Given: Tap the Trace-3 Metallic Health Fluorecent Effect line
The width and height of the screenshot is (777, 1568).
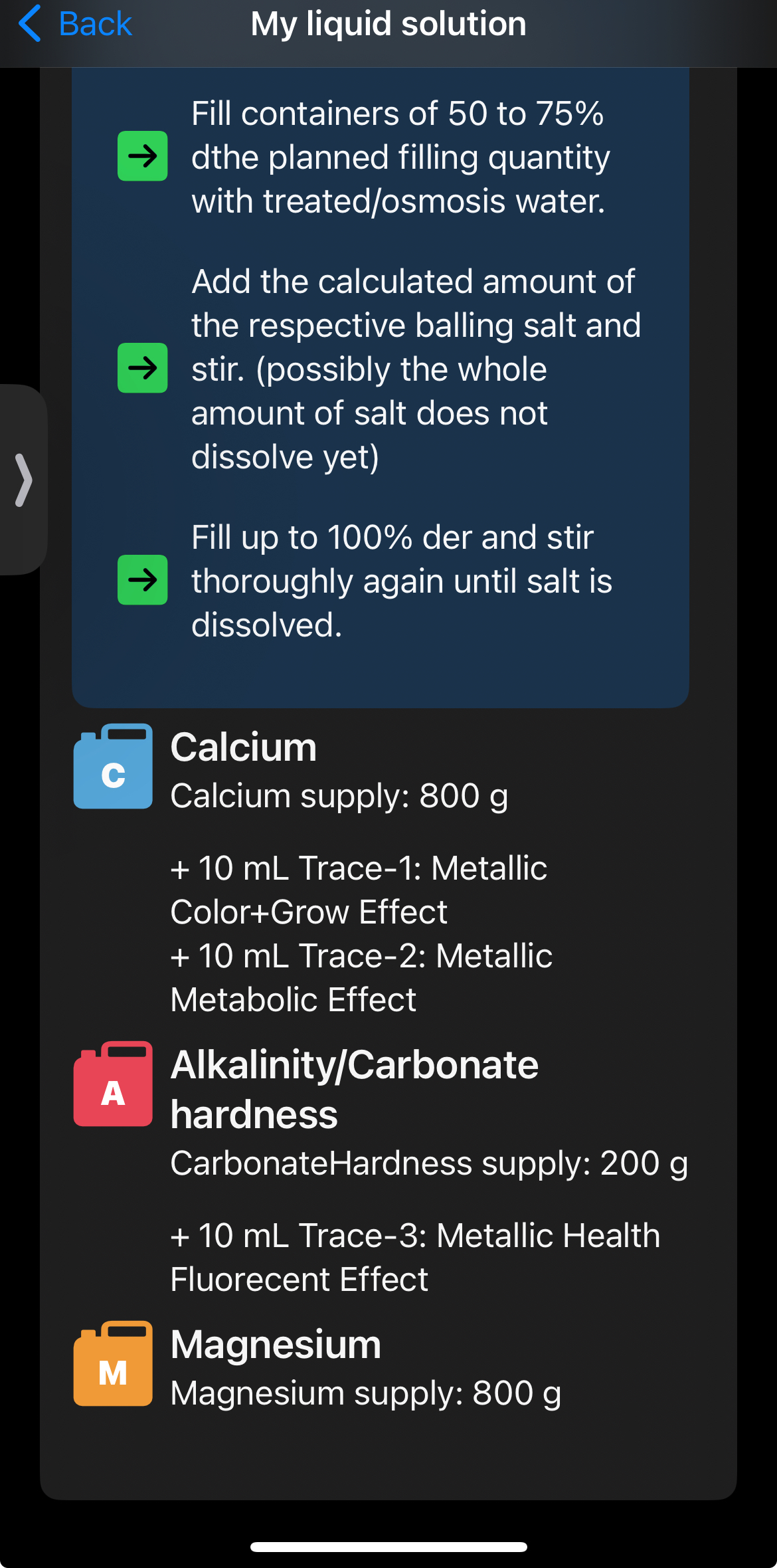Looking at the screenshot, I should (x=414, y=1257).
